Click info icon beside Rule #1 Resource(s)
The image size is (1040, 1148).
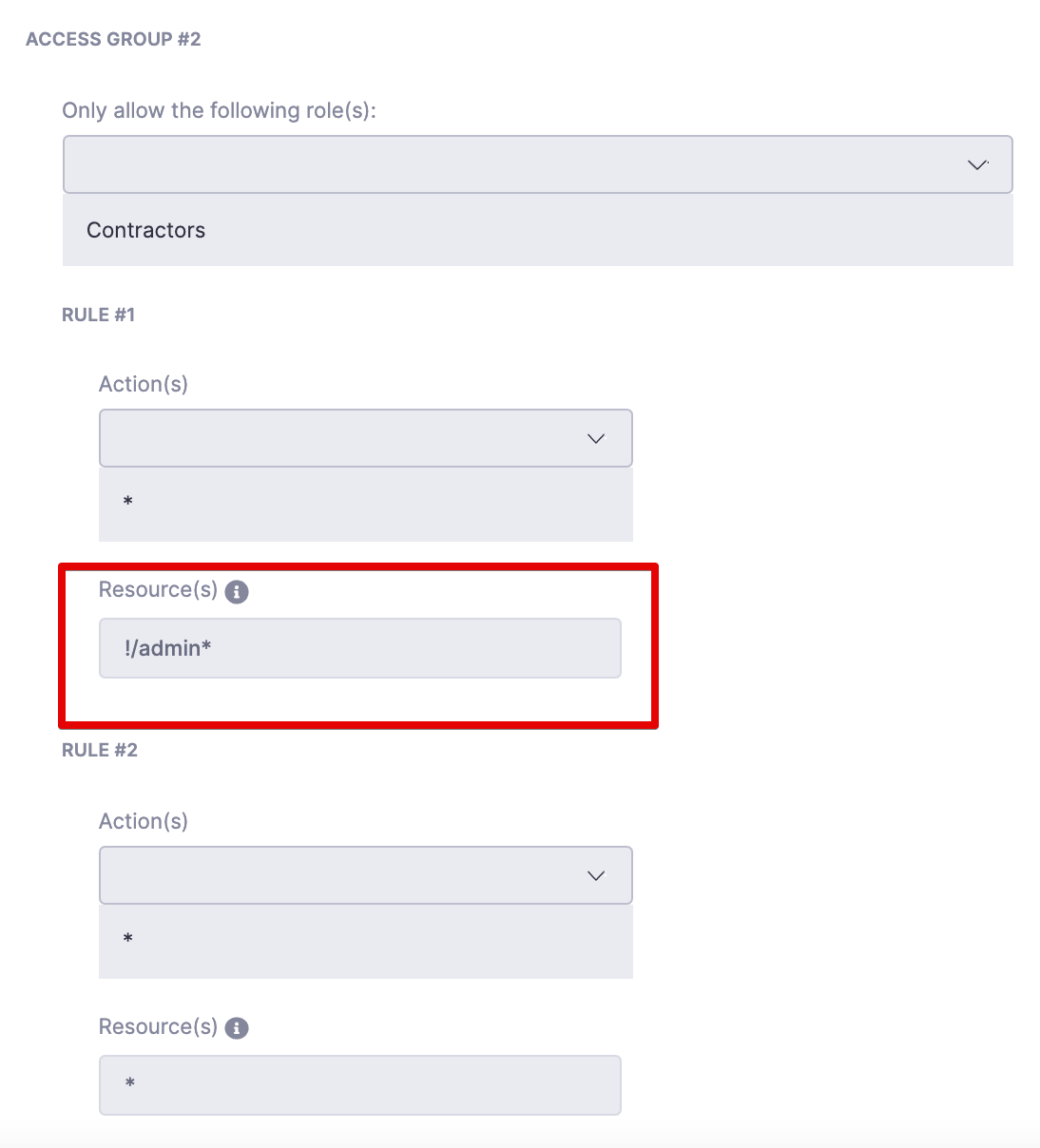click(237, 591)
